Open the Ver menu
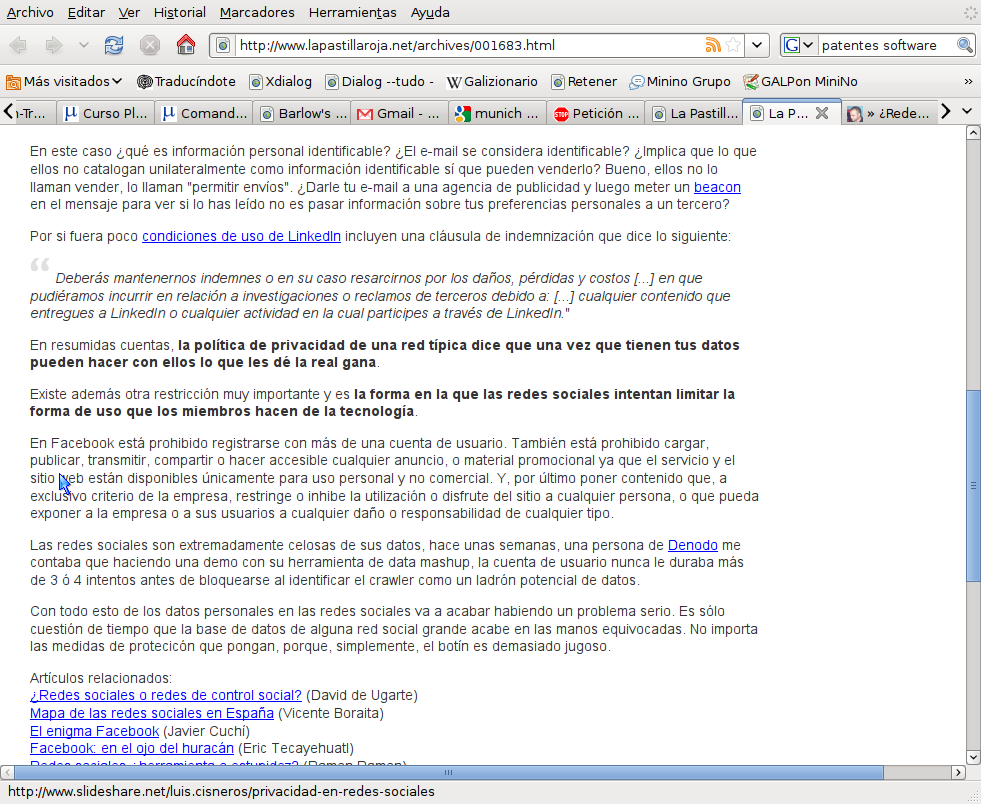Screen dimensions: 981x804 click(x=129, y=13)
